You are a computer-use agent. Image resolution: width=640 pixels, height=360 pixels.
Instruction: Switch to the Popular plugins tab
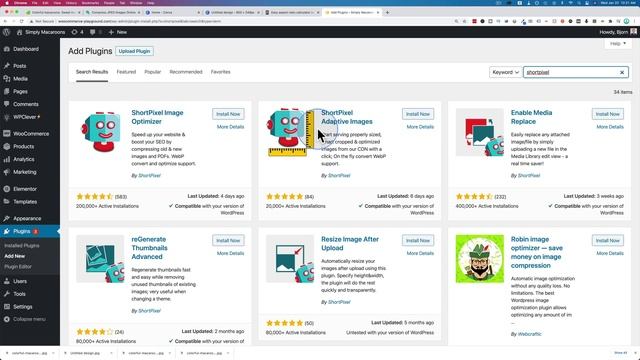pyautogui.click(x=153, y=72)
